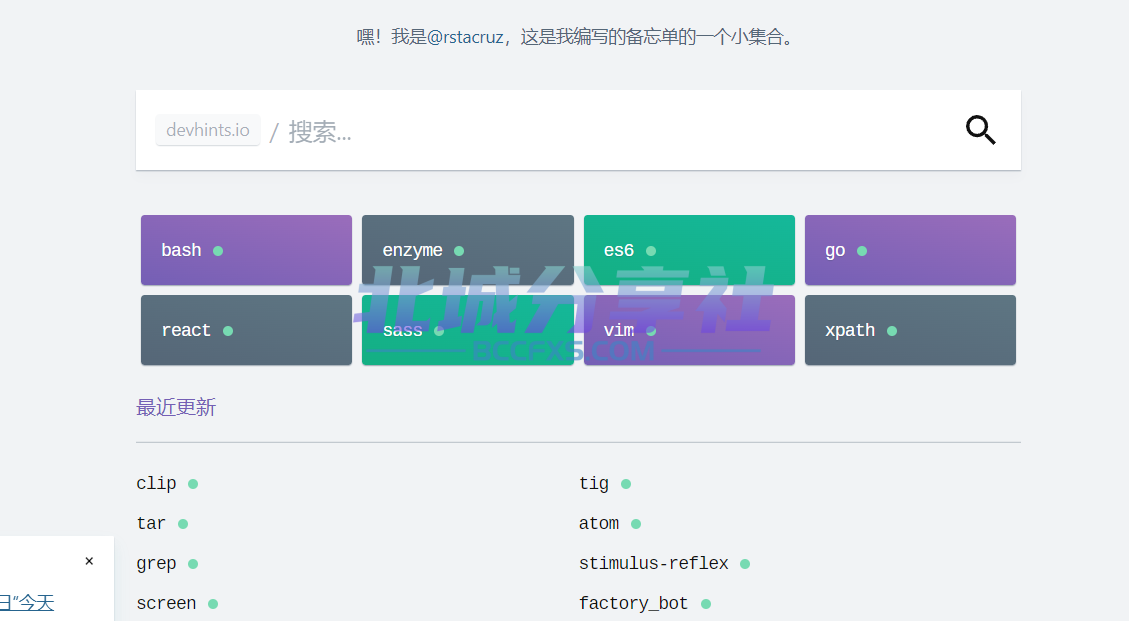Visit the @rstacruz profile link
The height and width of the screenshot is (621, 1129).
[465, 37]
